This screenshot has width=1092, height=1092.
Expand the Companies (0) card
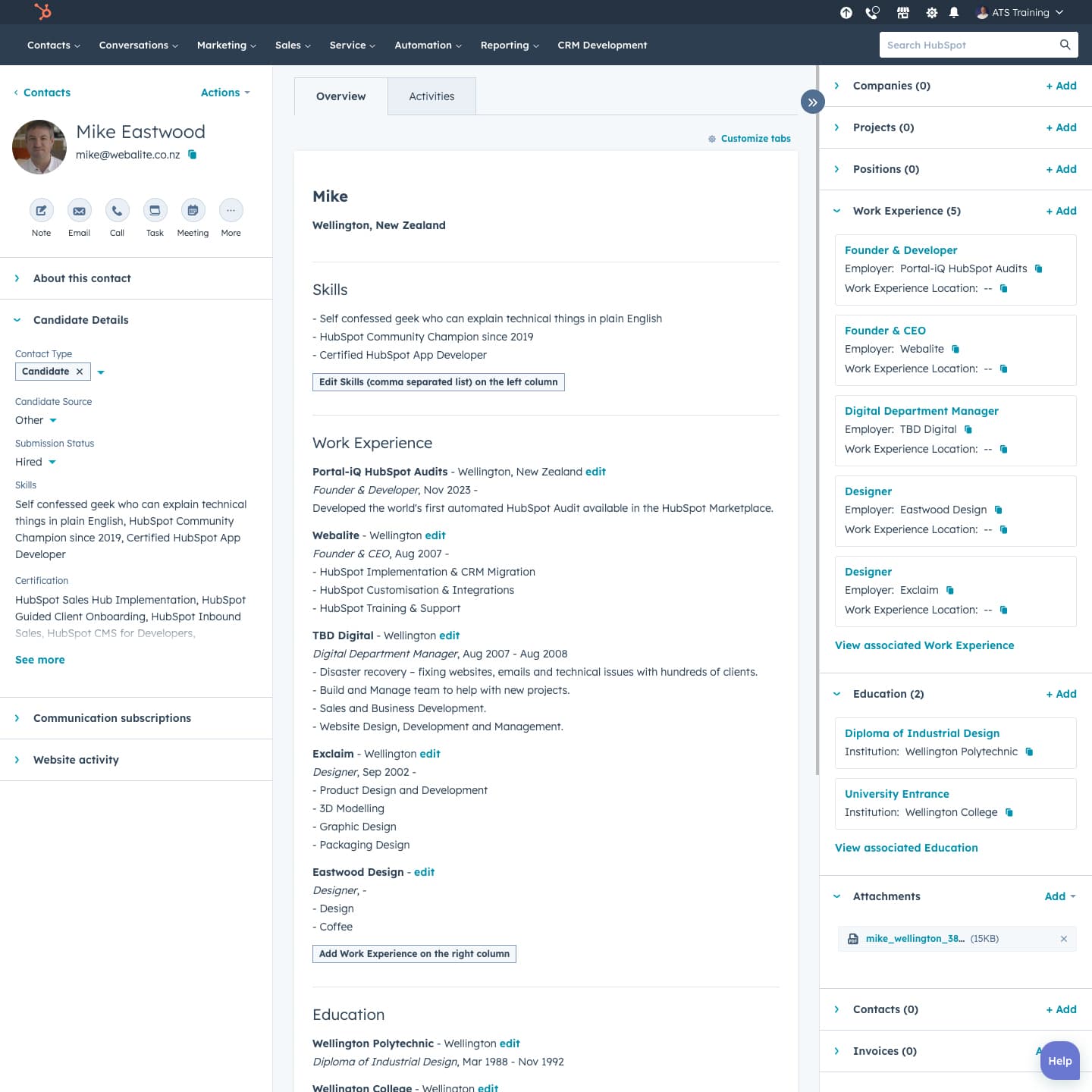pyautogui.click(x=837, y=86)
